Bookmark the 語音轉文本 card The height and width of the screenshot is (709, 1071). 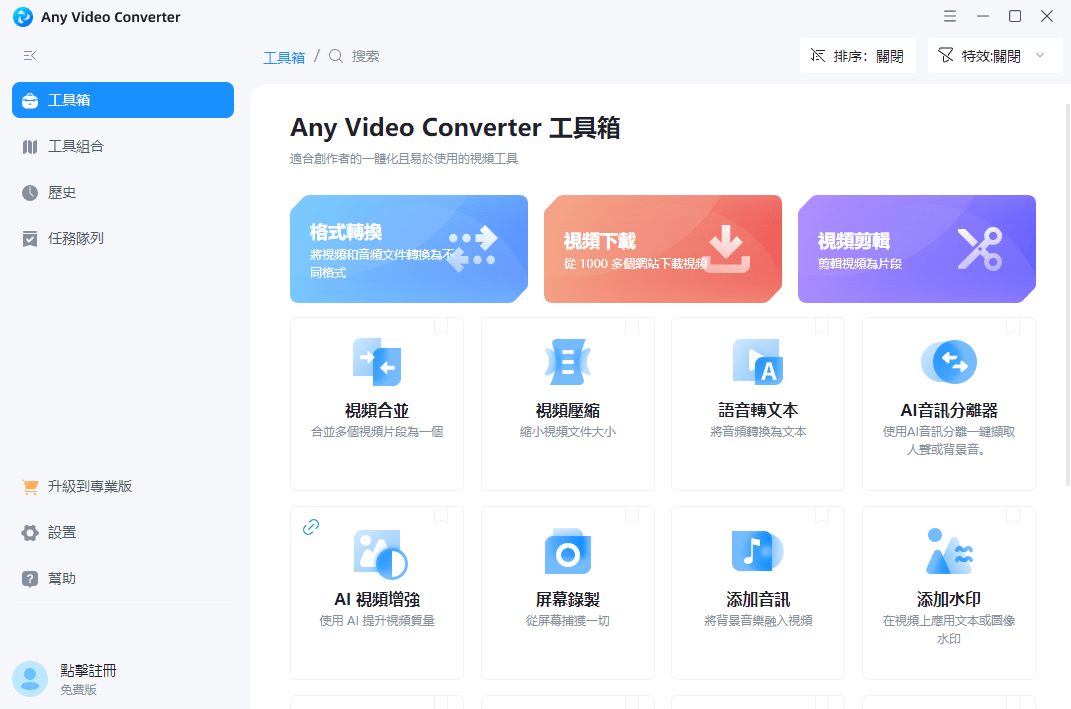point(822,326)
